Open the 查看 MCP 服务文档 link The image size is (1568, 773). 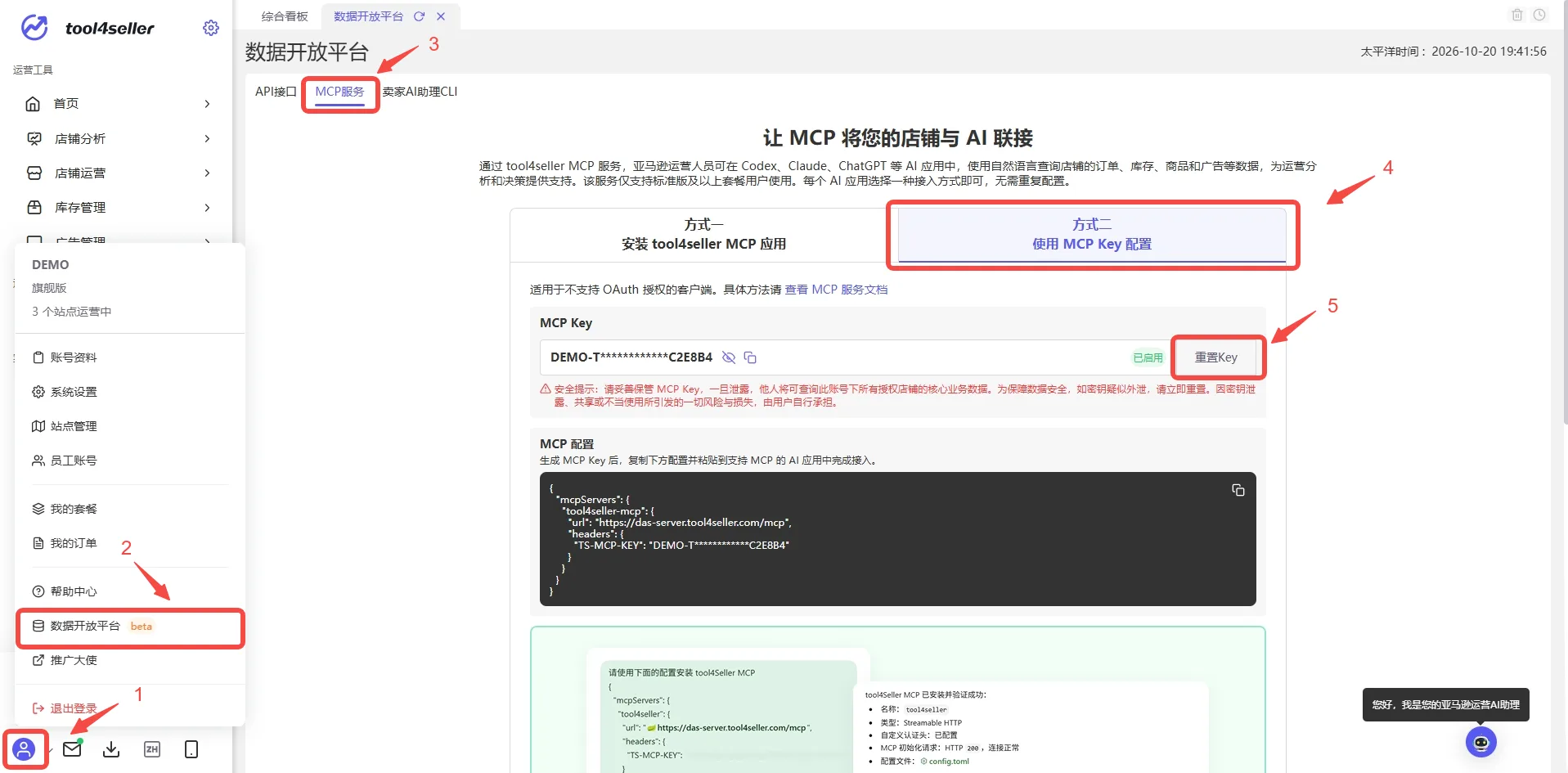point(836,290)
